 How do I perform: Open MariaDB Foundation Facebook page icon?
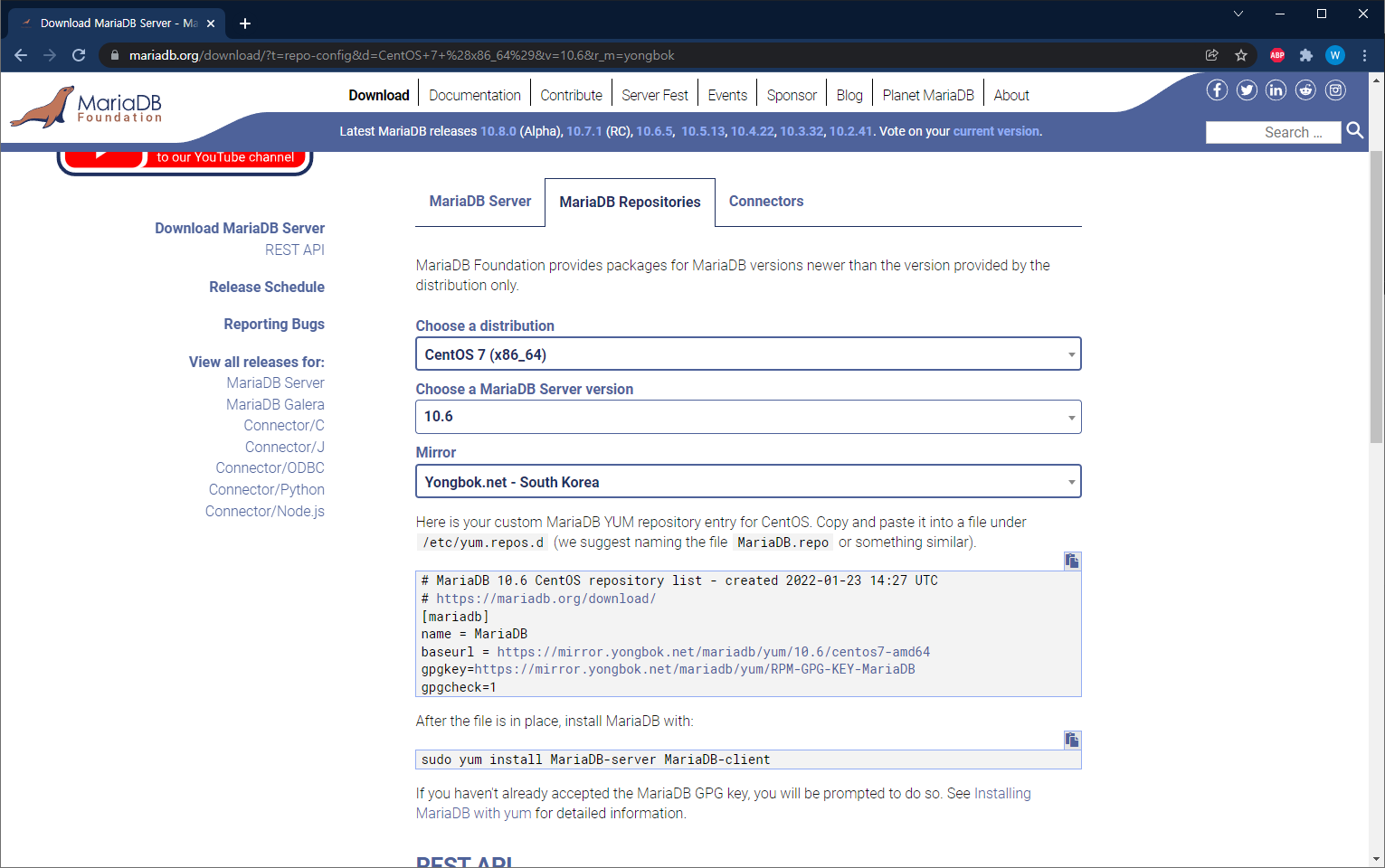(x=1217, y=90)
